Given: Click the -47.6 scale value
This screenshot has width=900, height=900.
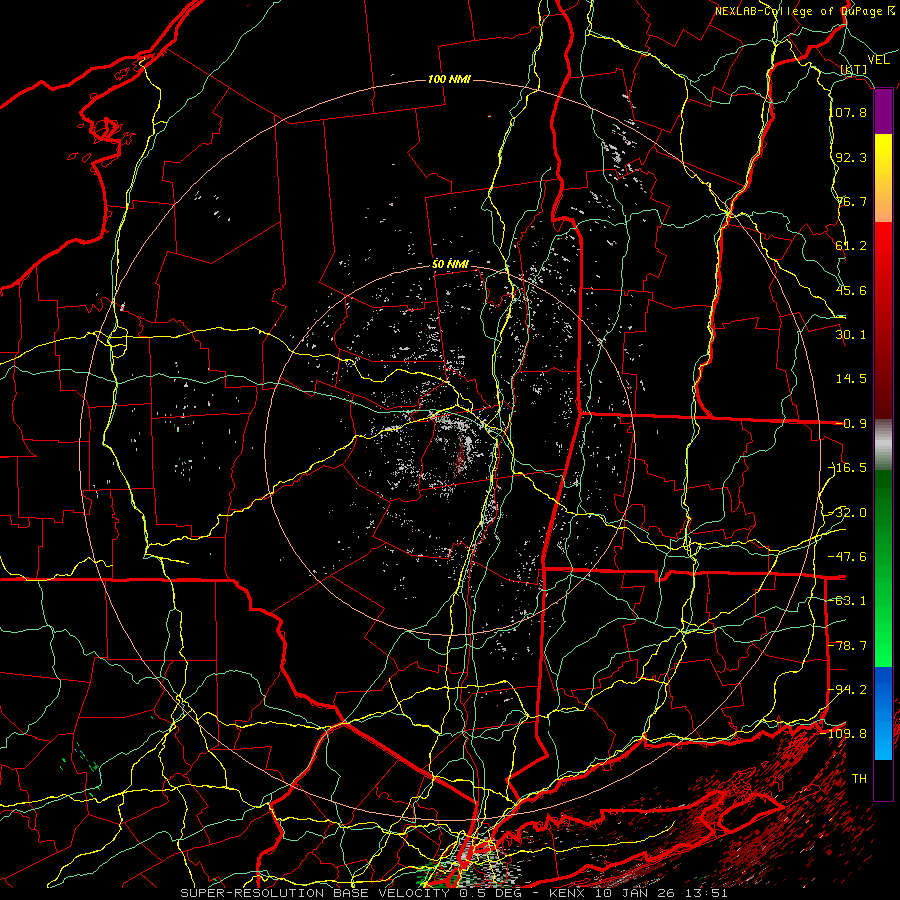Looking at the screenshot, I should (848, 557).
